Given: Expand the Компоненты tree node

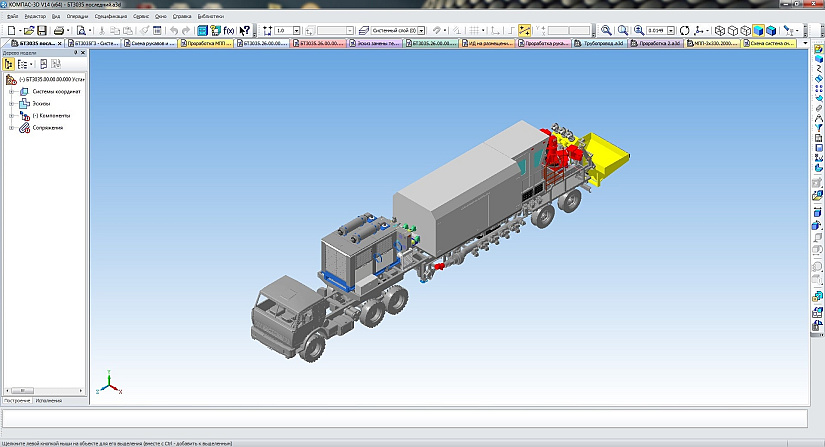Looking at the screenshot, I should pos(10,115).
